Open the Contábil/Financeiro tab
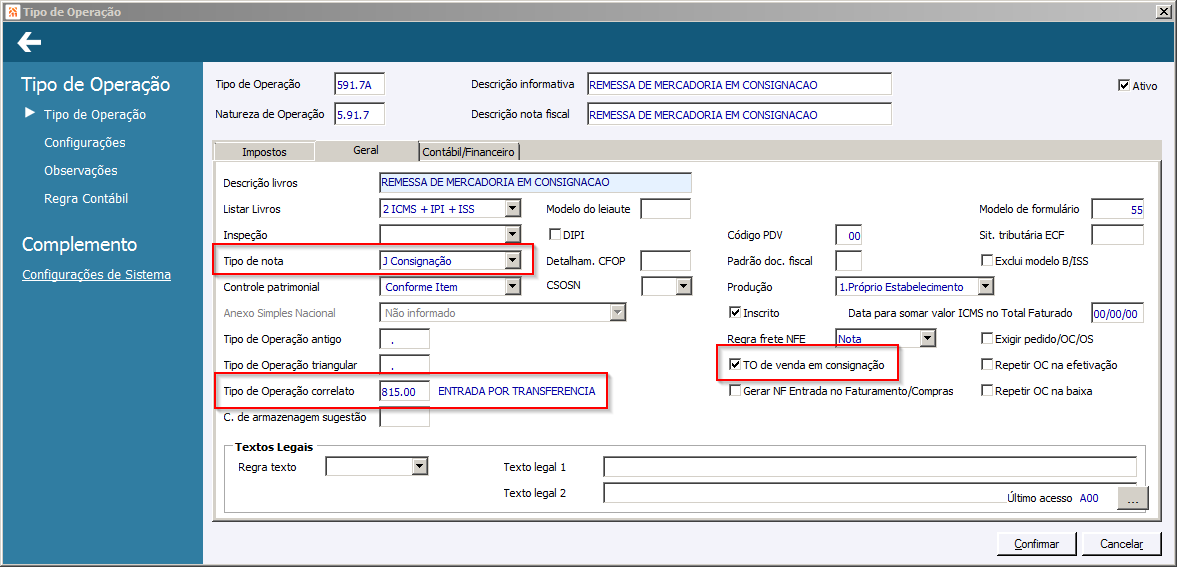This screenshot has height=567, width=1177. (x=469, y=152)
